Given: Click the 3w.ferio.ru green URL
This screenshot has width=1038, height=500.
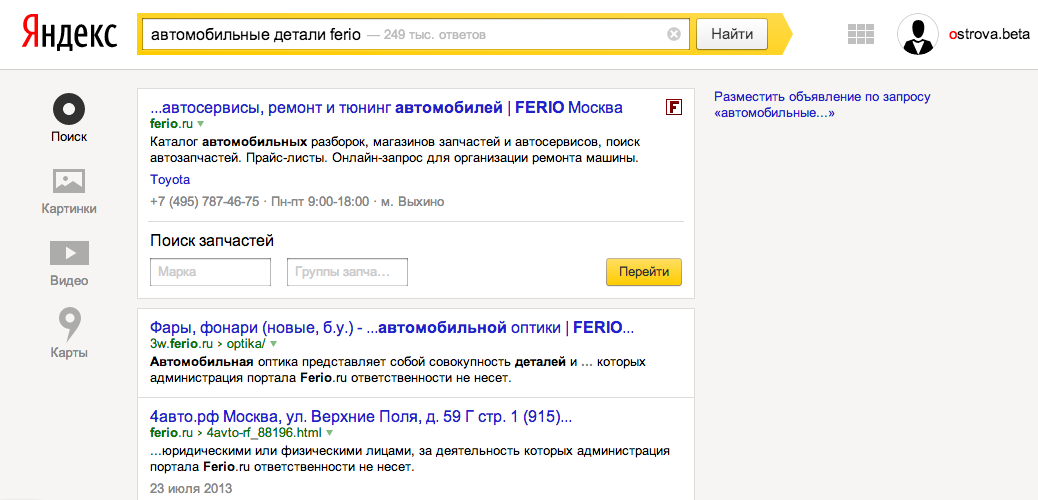Looking at the screenshot, I should coord(181,344).
